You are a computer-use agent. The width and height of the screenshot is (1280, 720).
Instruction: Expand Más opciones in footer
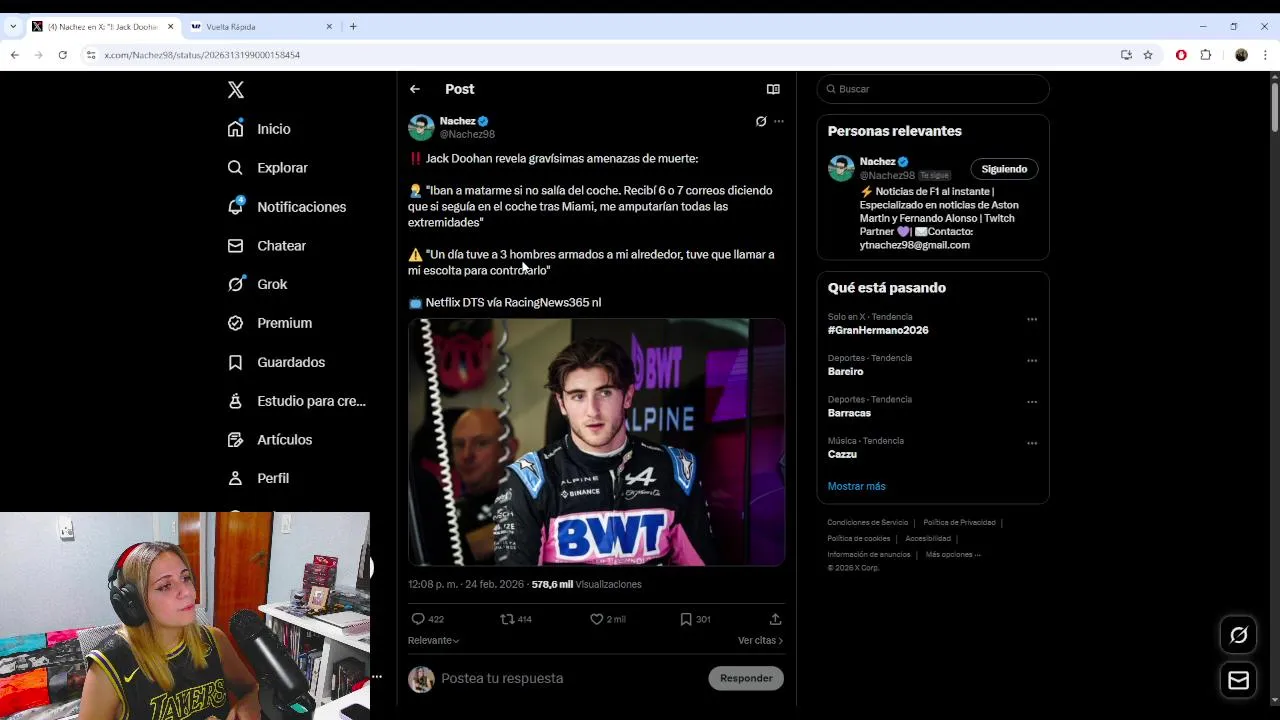pos(953,554)
